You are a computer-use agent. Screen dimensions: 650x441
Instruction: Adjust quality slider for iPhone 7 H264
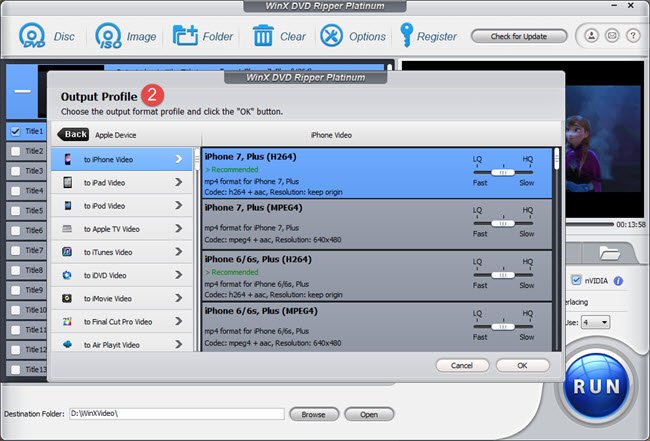pos(503,172)
